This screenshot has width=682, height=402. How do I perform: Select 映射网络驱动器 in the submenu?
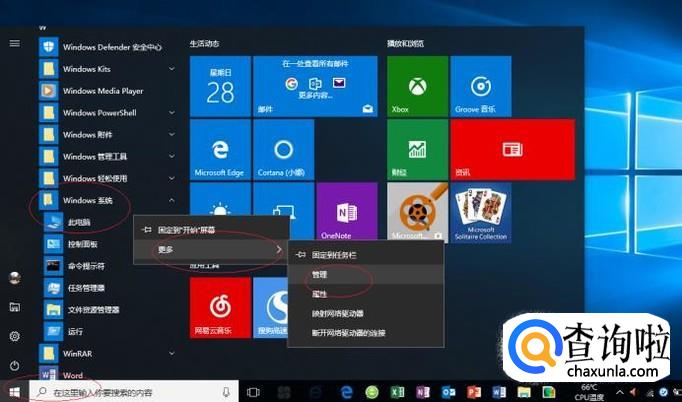click(366, 313)
